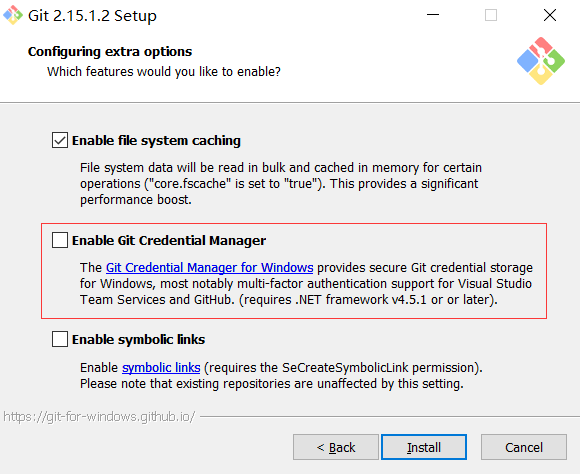Tick the Enable symbolic links checkbox
580x474 pixels.
[60, 339]
